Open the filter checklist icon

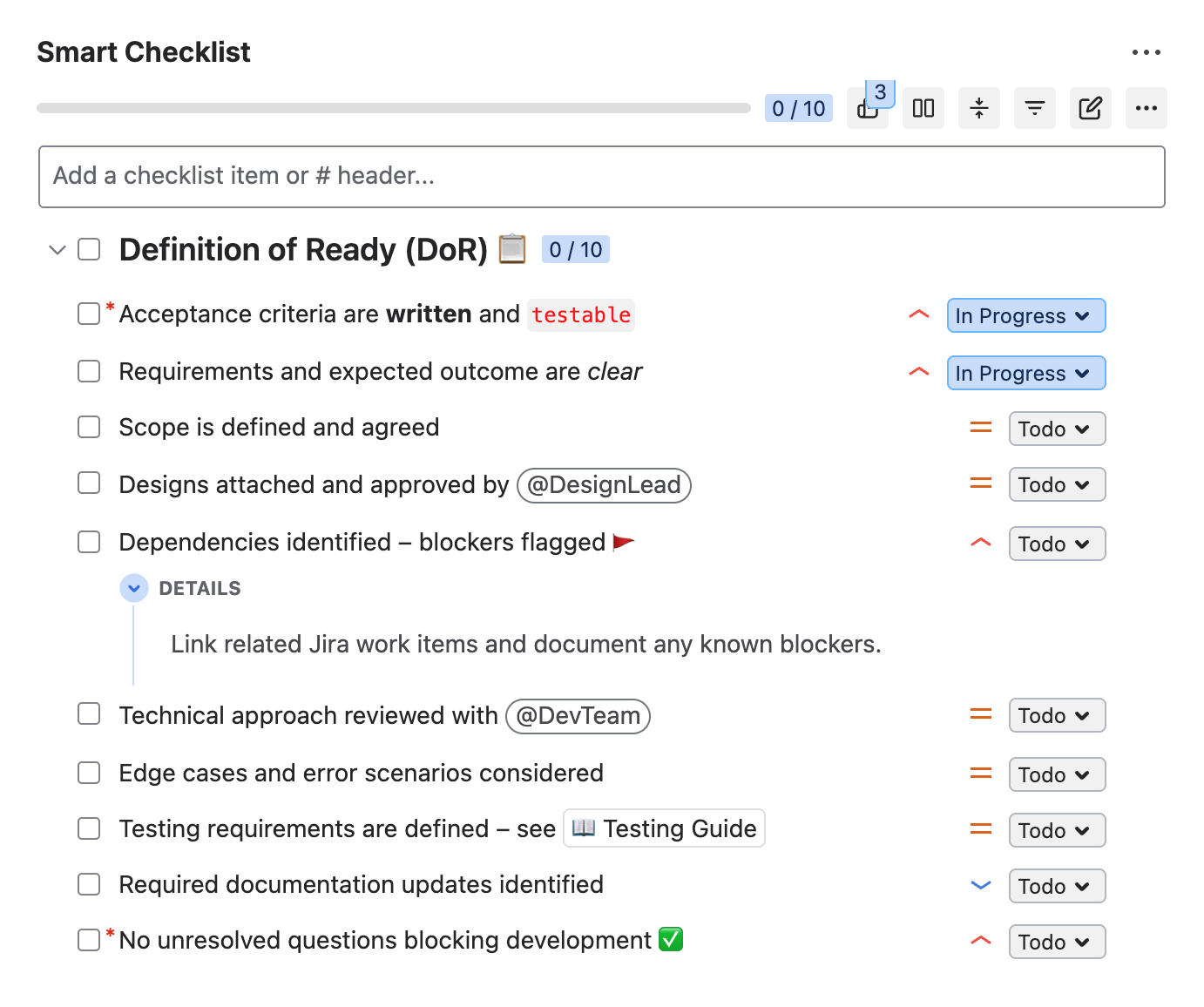click(1035, 108)
